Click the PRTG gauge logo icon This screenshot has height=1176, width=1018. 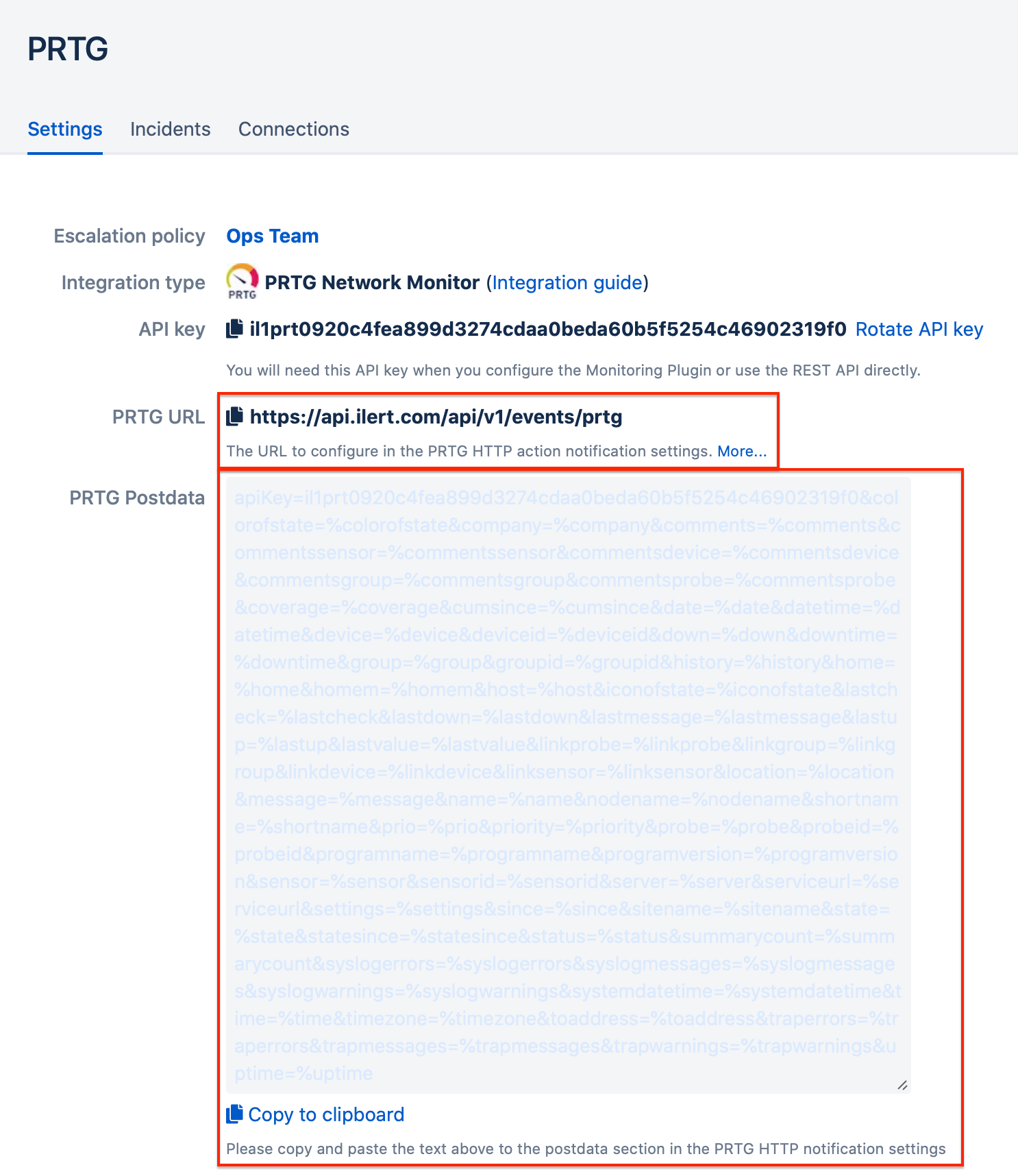pyautogui.click(x=243, y=281)
